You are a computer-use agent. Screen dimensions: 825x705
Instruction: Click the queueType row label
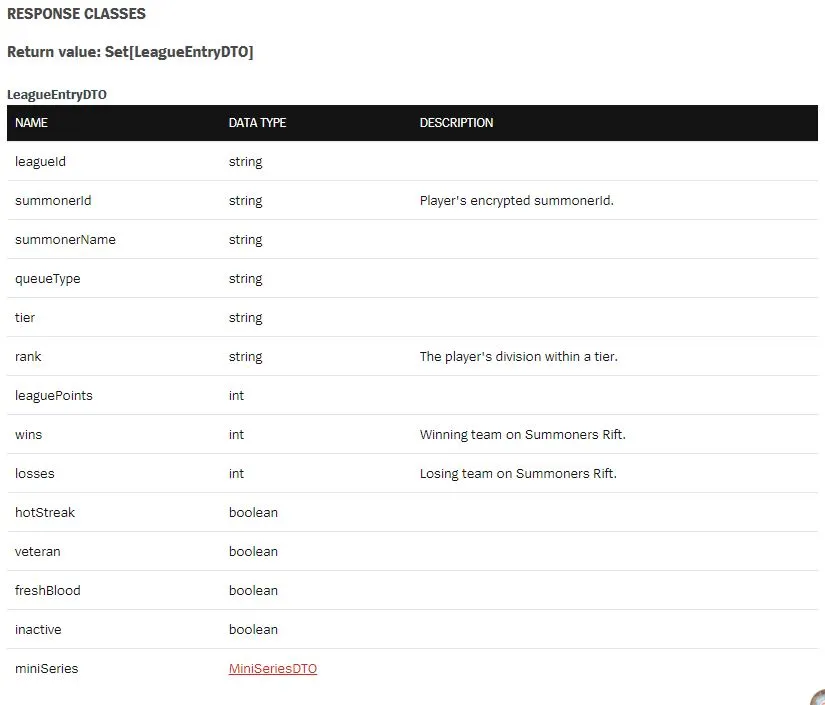[x=48, y=279]
